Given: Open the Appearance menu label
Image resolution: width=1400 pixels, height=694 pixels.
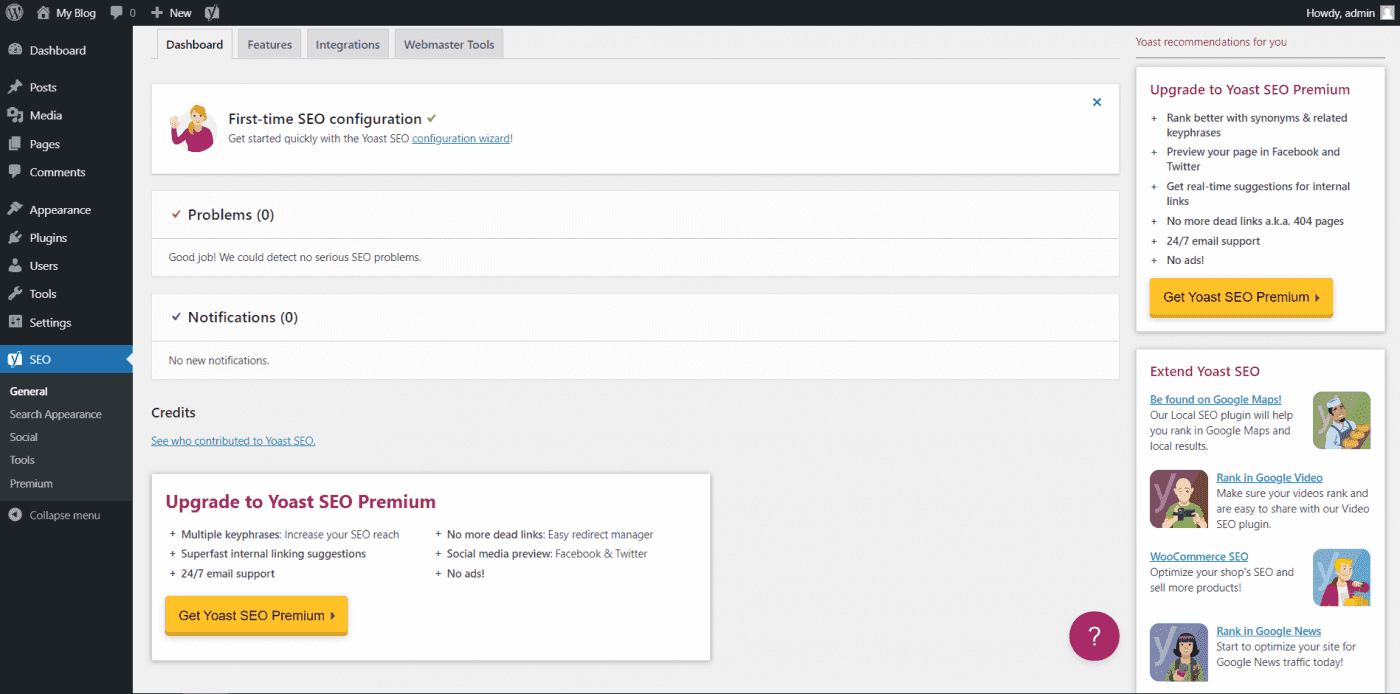Looking at the screenshot, I should tap(60, 210).
